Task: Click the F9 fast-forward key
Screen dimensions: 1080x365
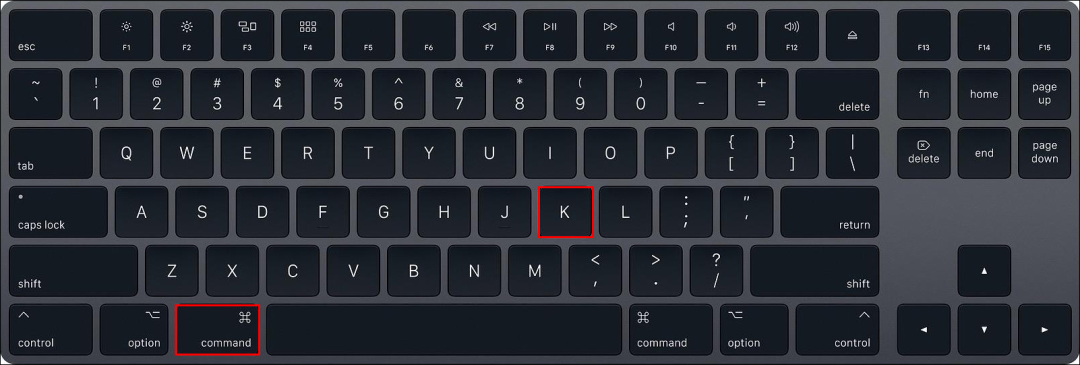Action: pos(610,35)
